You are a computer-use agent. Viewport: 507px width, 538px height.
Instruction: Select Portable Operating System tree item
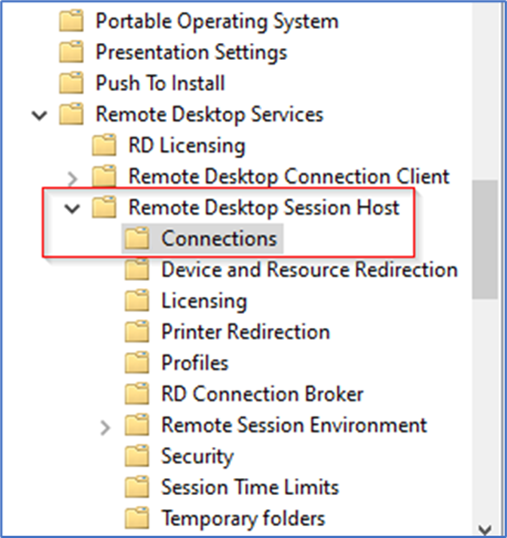[x=217, y=21]
